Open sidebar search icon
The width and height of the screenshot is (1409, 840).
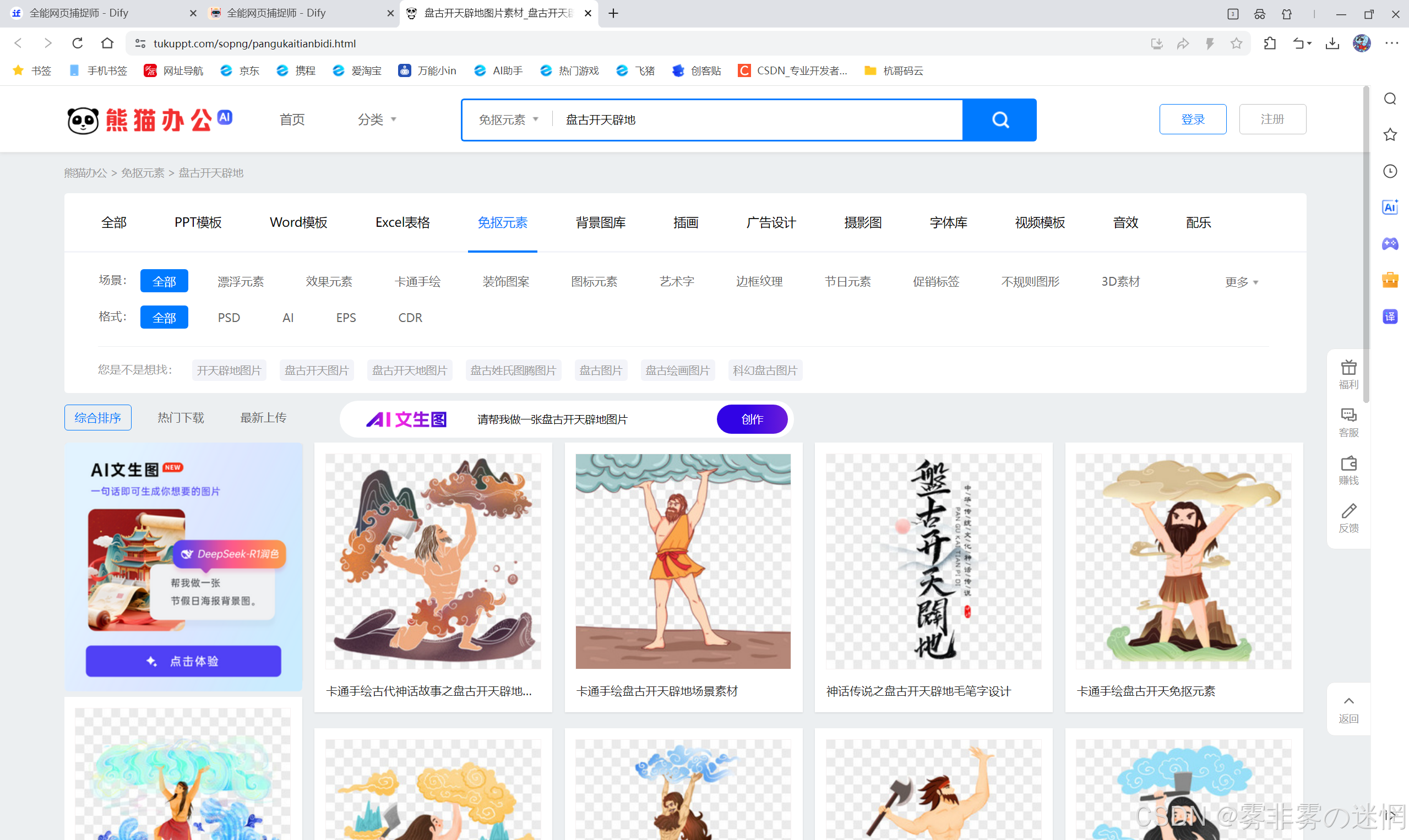point(1390,99)
